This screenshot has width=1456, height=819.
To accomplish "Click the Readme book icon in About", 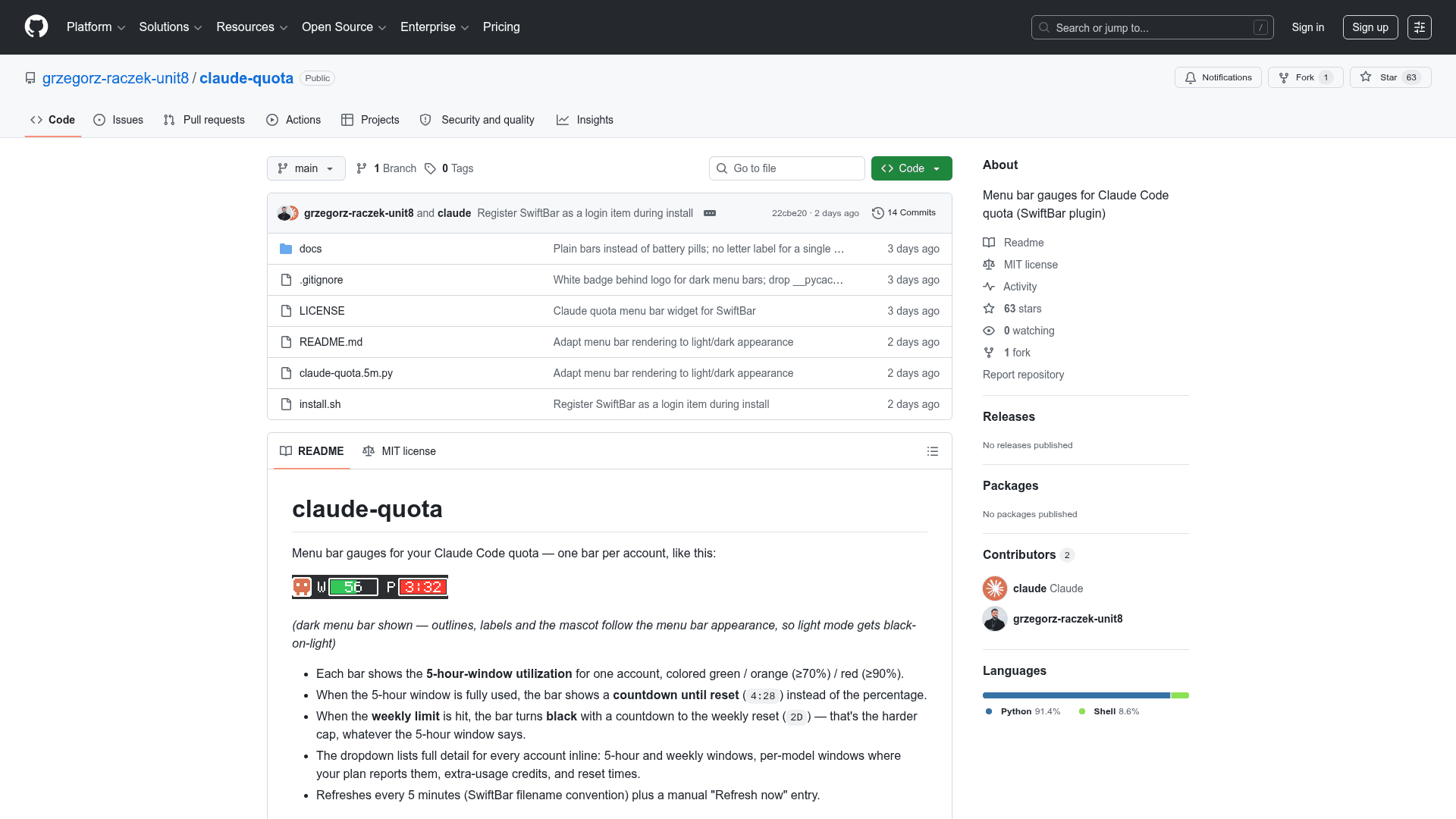I will click(989, 243).
